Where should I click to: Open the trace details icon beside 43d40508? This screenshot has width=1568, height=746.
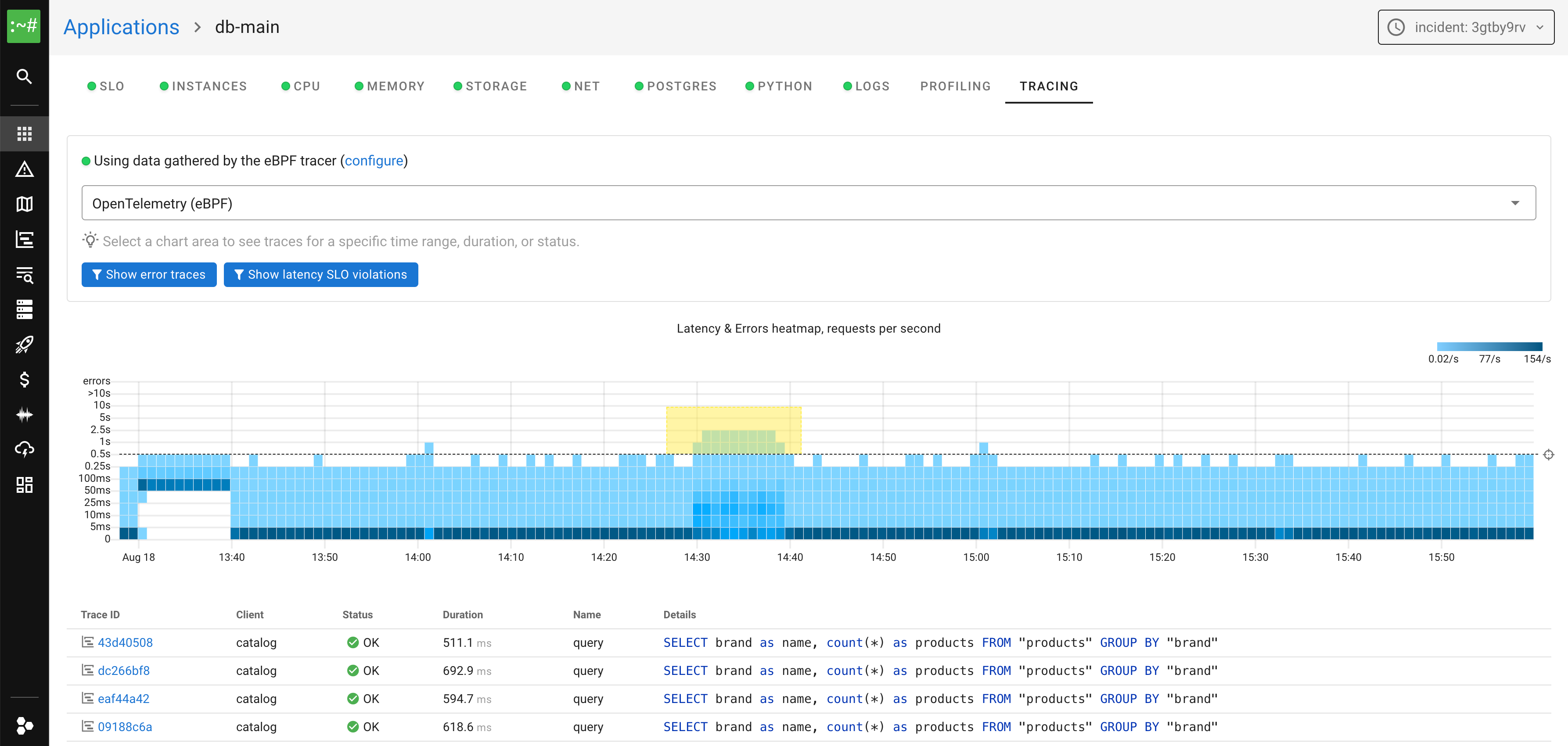pos(87,642)
